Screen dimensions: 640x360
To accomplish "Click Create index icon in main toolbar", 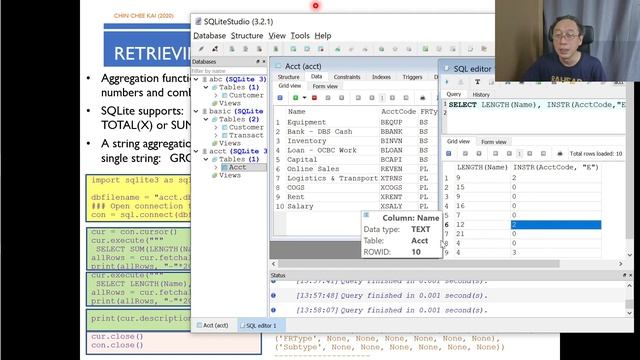I will pyautogui.click(x=338, y=49).
